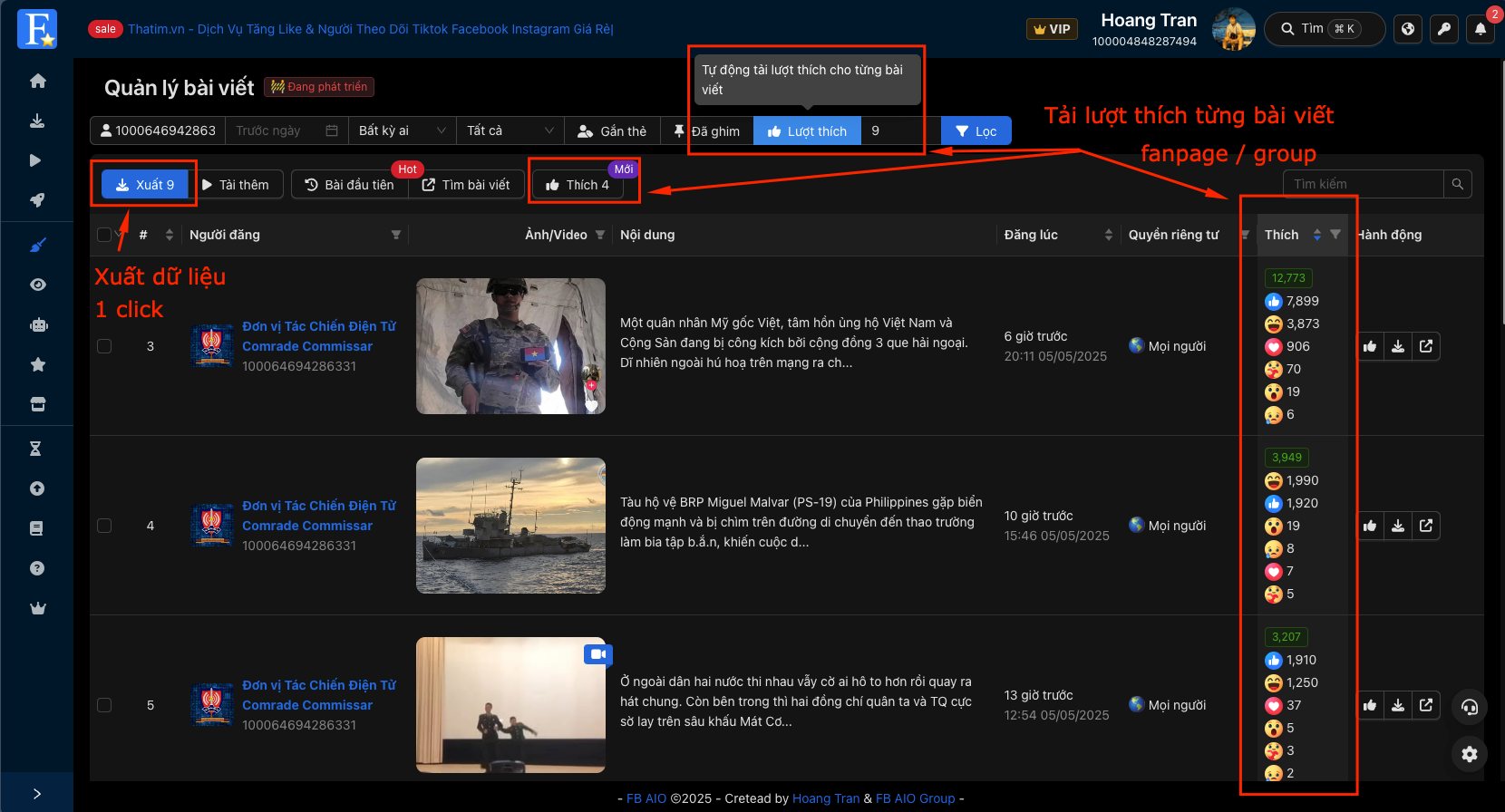The height and width of the screenshot is (812, 1505).
Task: Open the robot icon in sidebar
Action: tap(38, 324)
